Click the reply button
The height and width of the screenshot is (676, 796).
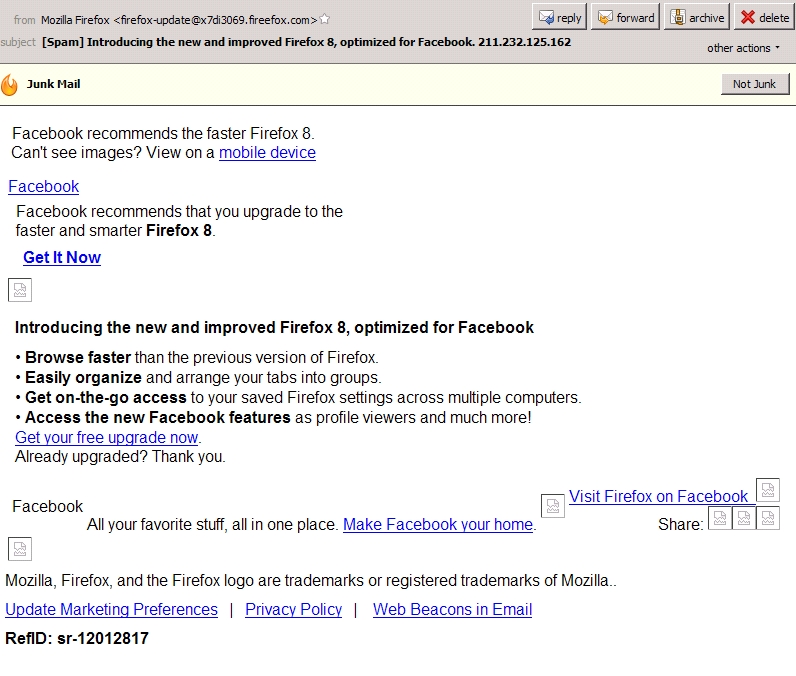559,17
